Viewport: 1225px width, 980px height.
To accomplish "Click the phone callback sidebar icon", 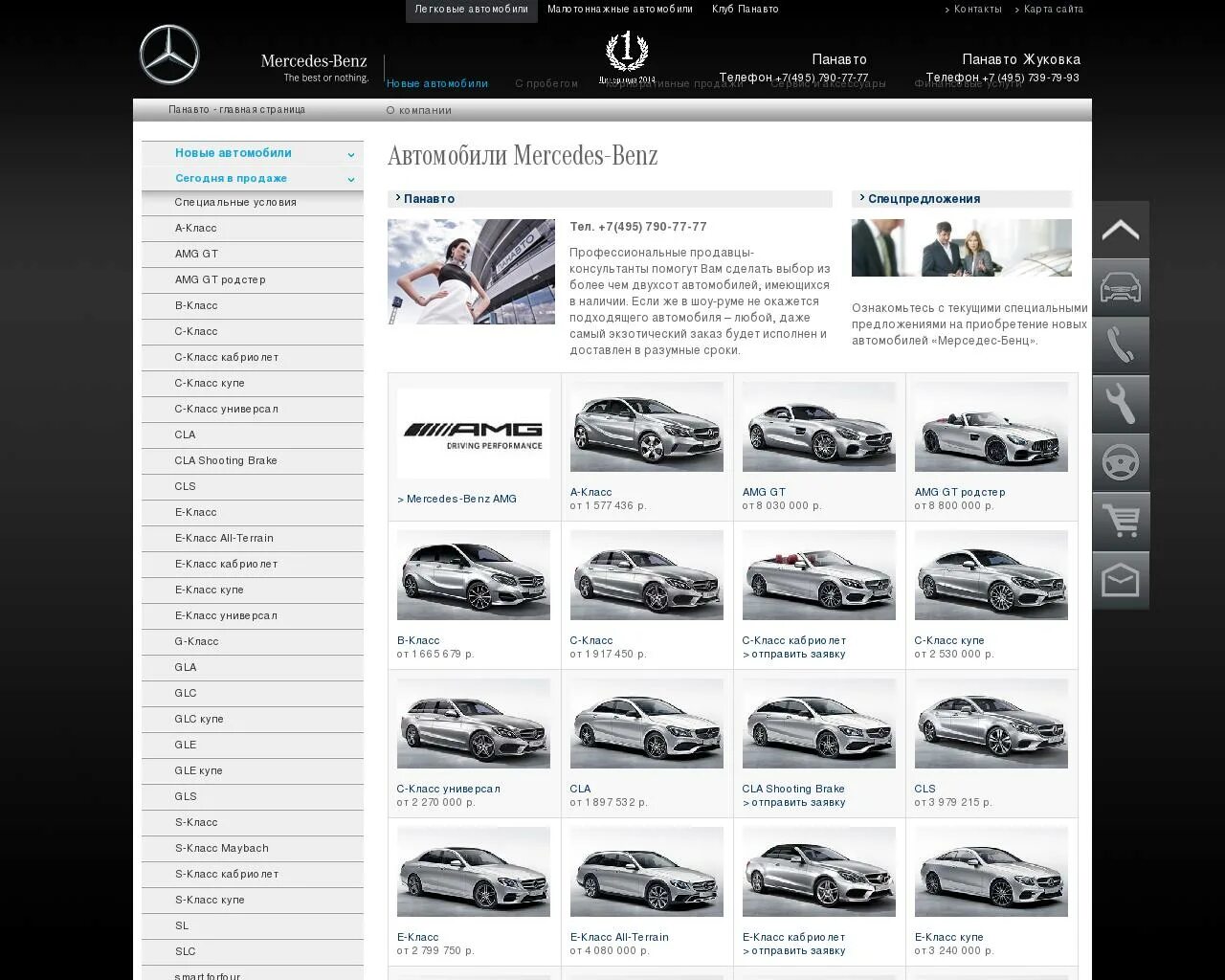I will click(x=1121, y=345).
